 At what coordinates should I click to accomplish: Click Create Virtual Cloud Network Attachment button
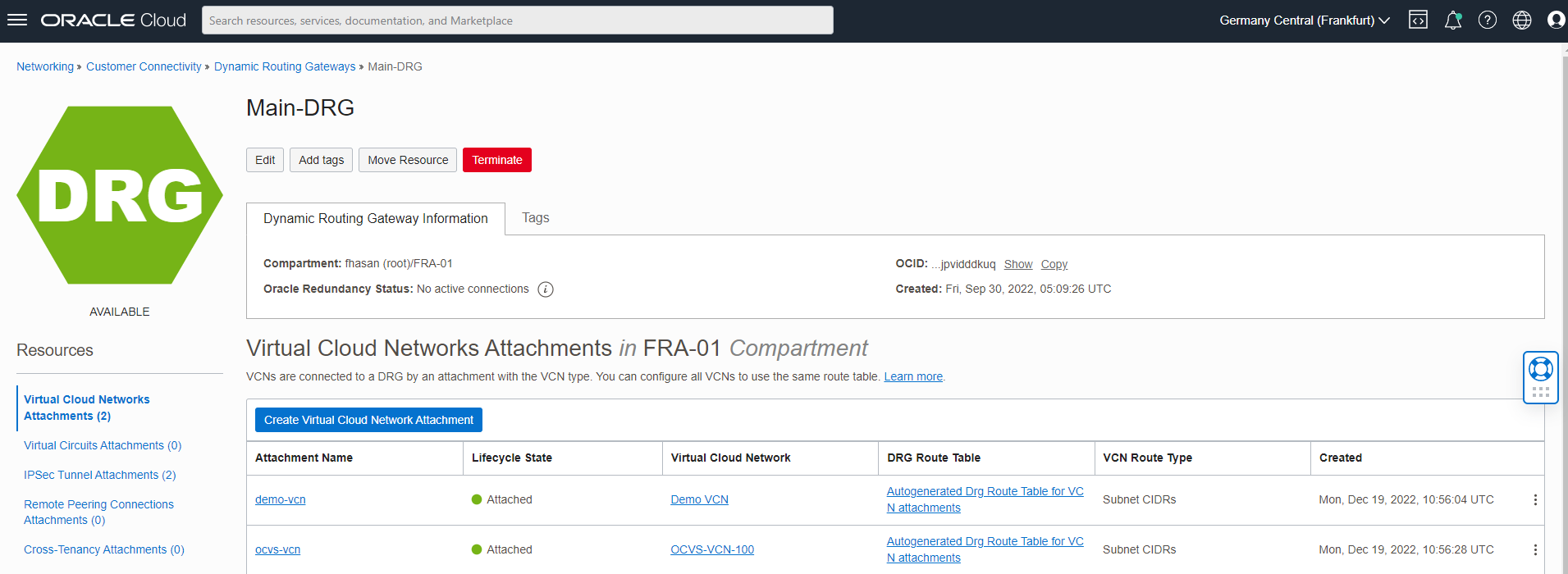(x=368, y=420)
